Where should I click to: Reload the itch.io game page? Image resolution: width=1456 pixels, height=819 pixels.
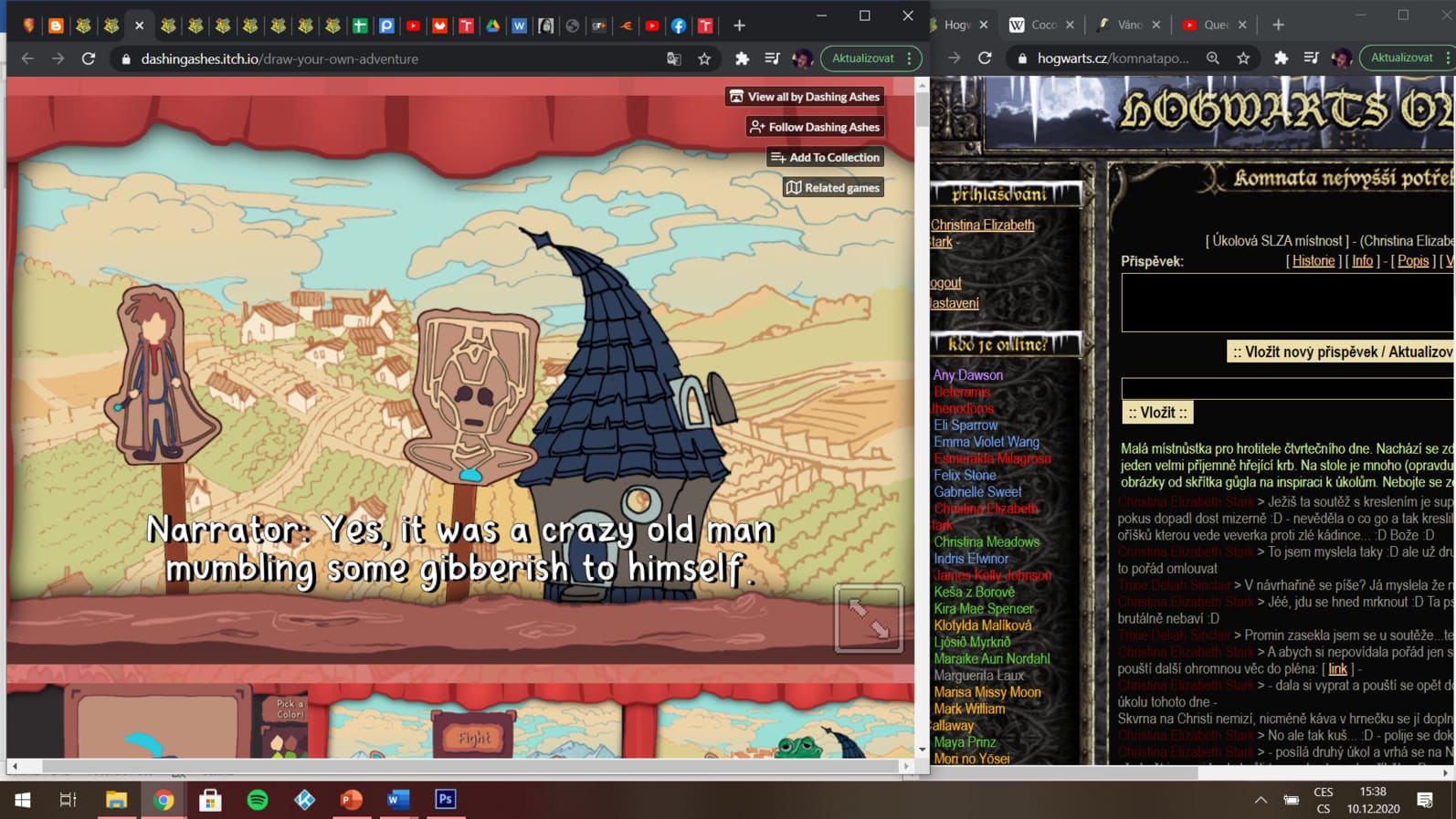click(89, 58)
